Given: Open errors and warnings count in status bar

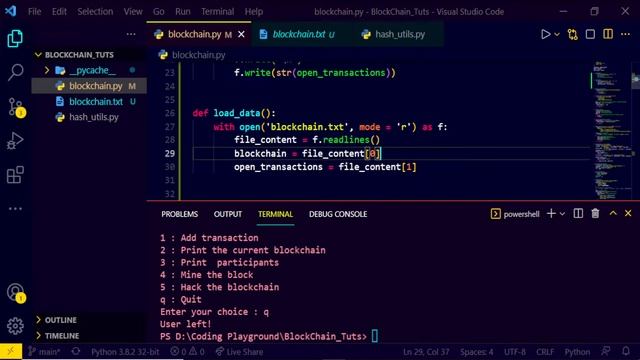Looking at the screenshot, I should 187,351.
